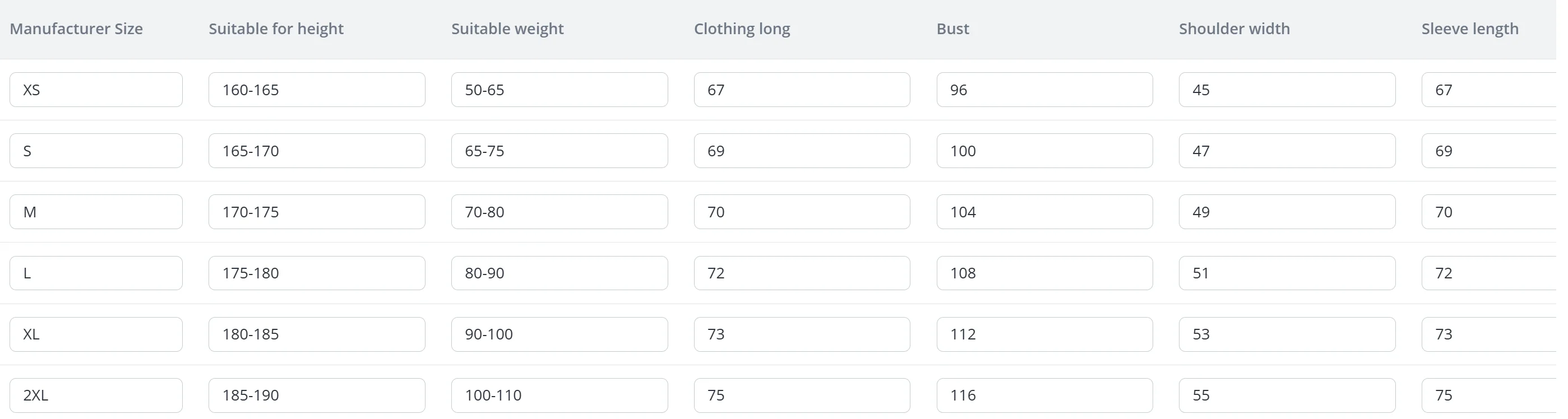The image size is (1568, 419).
Task: Click the M size clothing long field
Action: [x=802, y=212]
